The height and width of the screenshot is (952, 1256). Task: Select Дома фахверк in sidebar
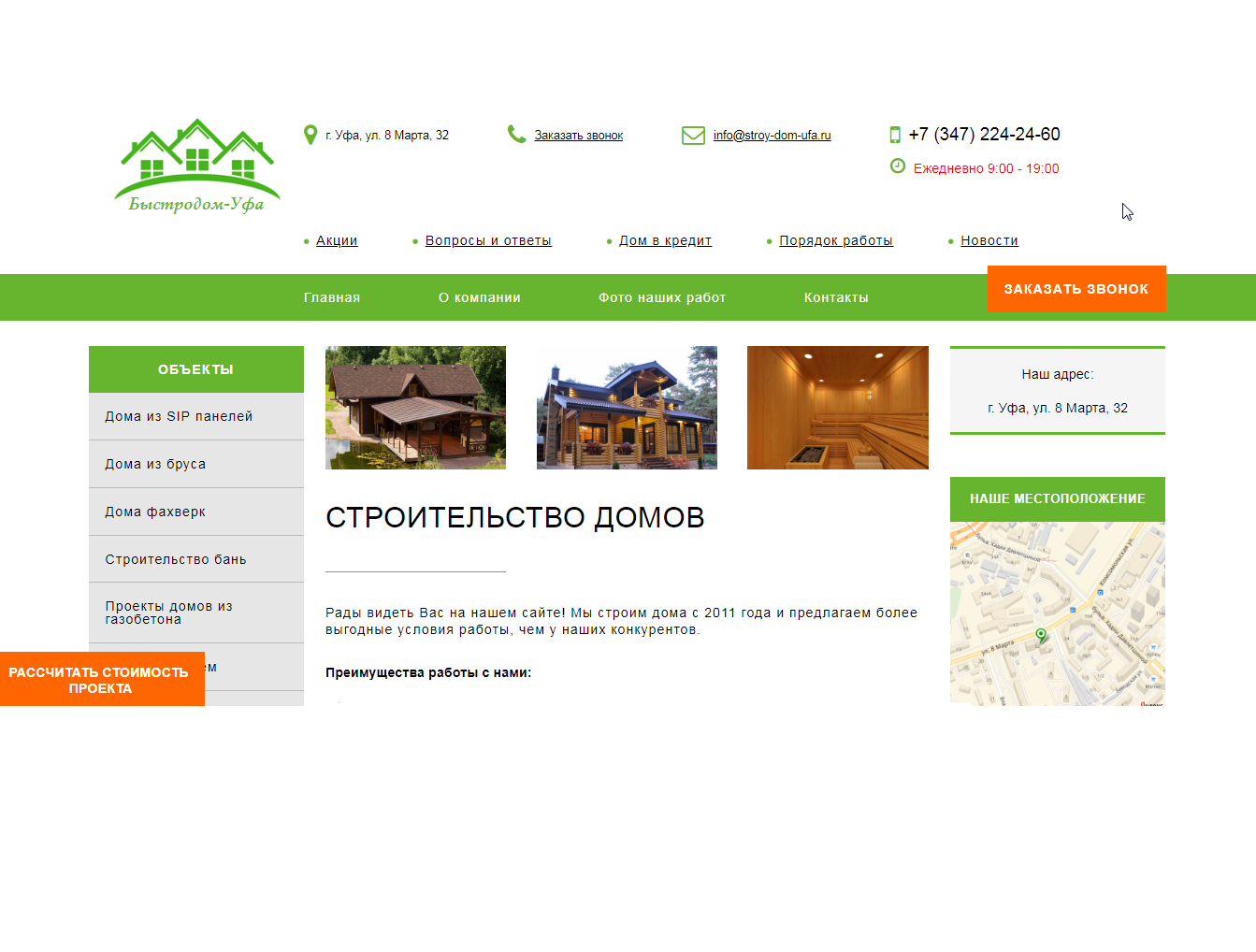point(196,512)
